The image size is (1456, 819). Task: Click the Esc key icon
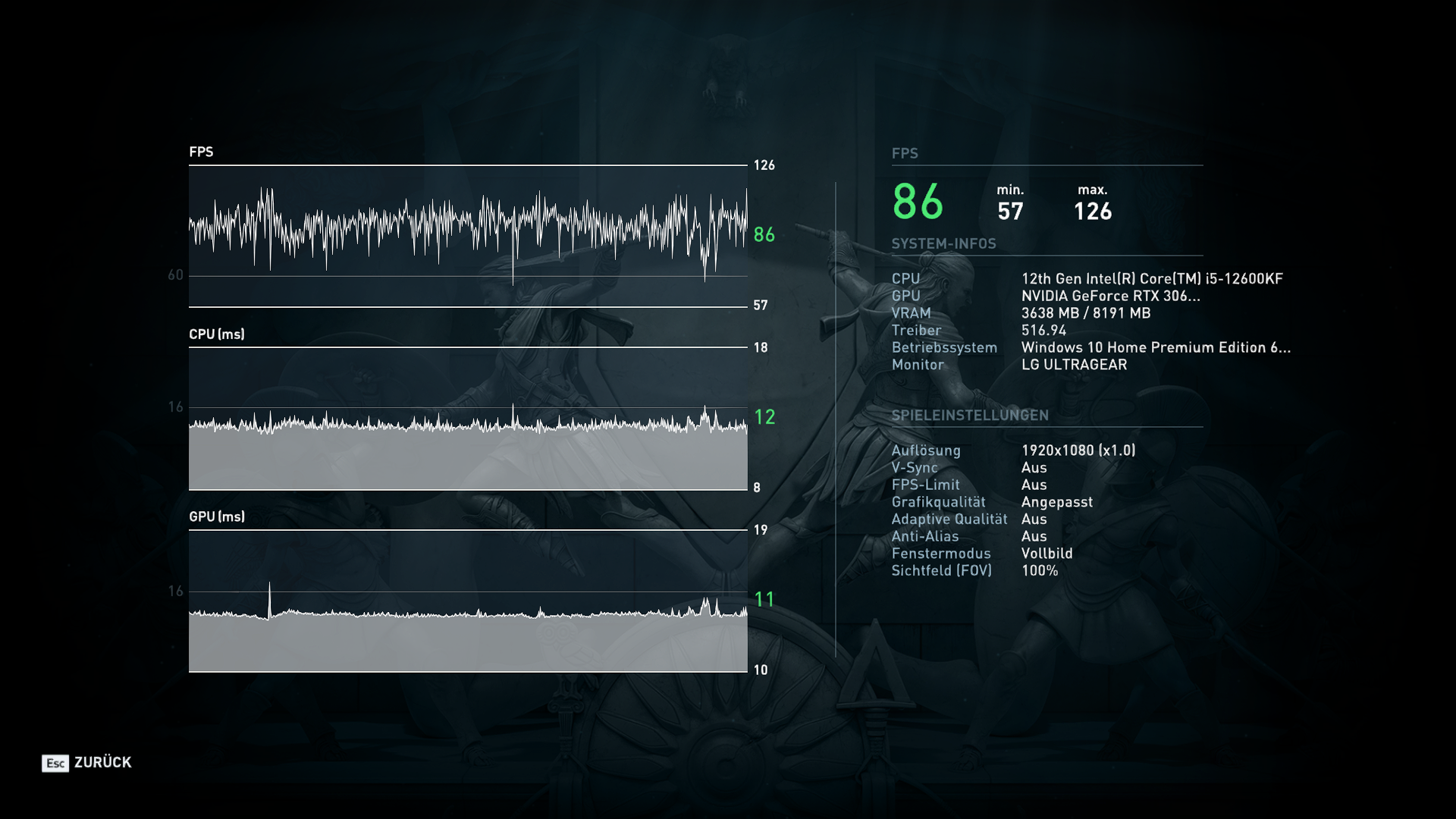point(55,763)
